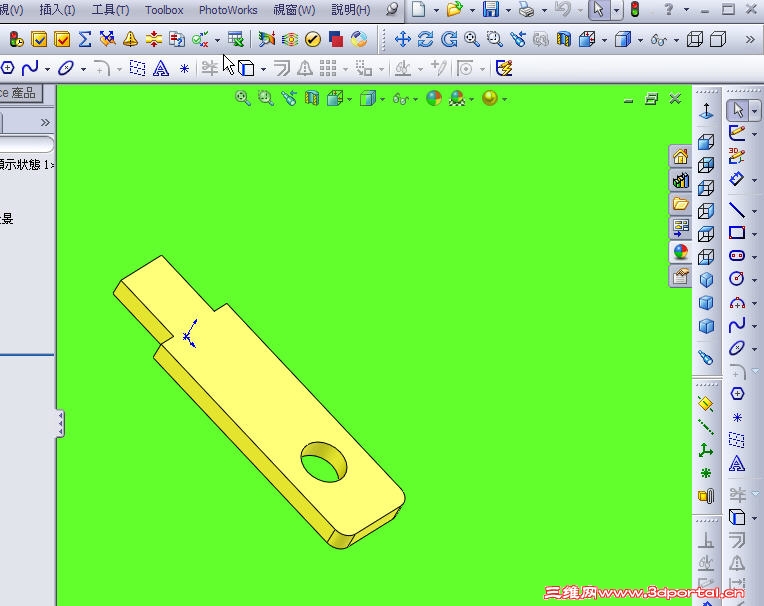764x606 pixels.
Task: Toggle Wireframe display mode
Action: 695,39
